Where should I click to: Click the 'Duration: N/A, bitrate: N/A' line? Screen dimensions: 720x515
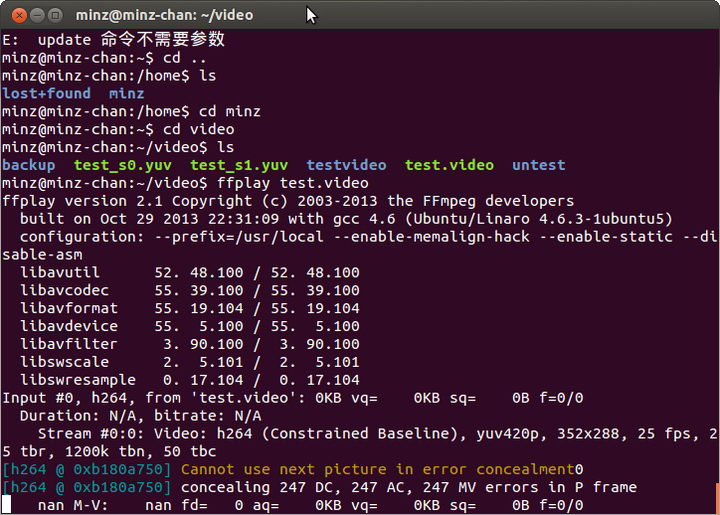tap(141, 416)
